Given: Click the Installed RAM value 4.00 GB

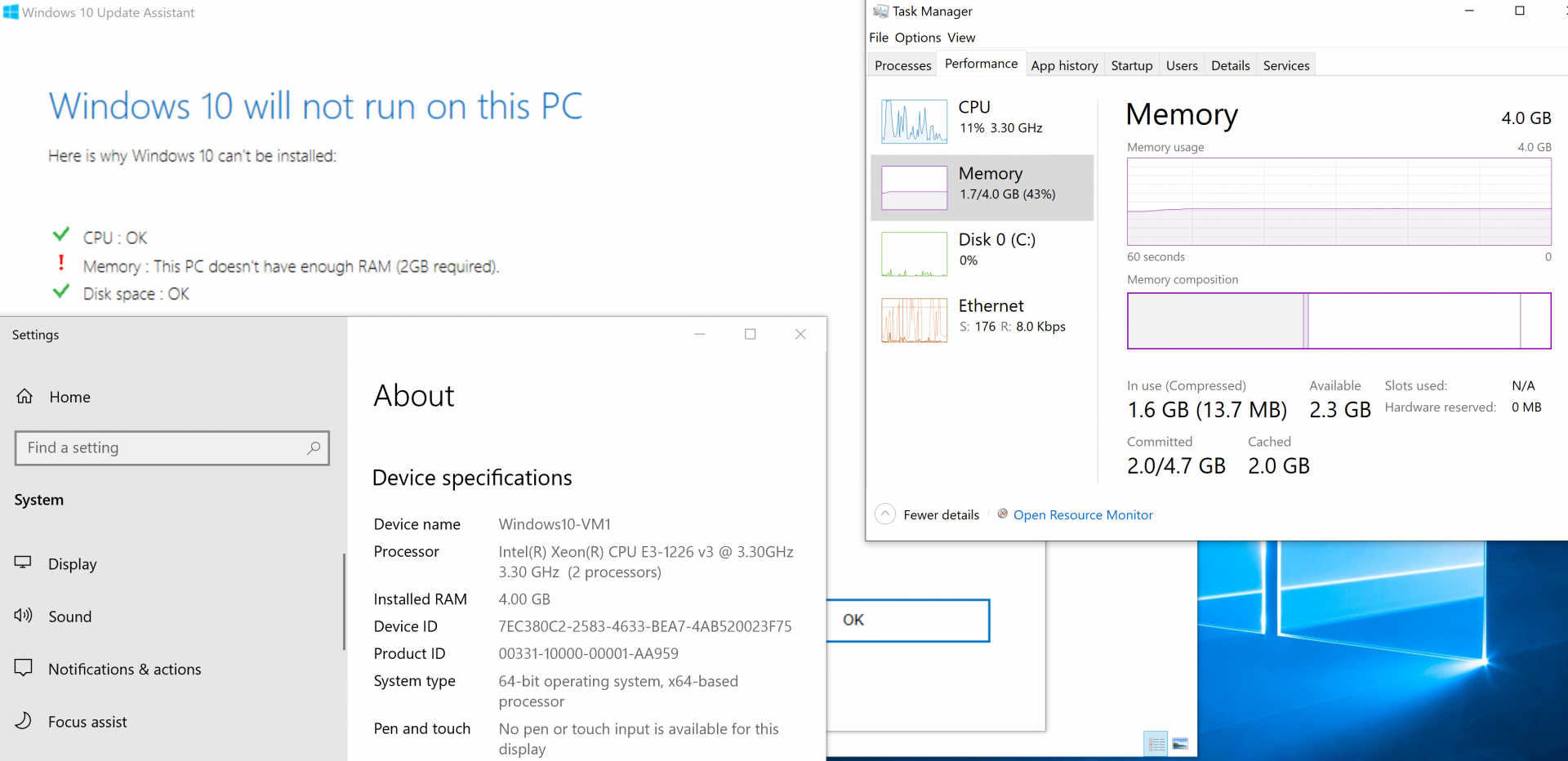Looking at the screenshot, I should [x=524, y=599].
